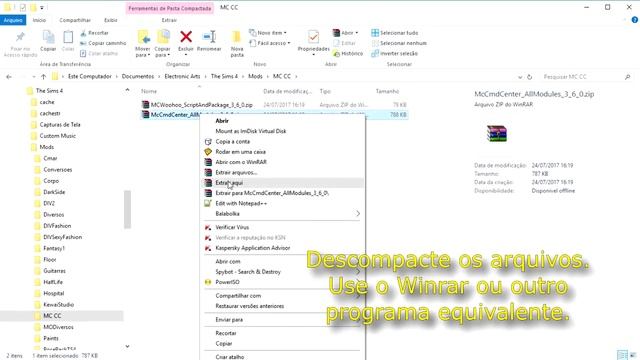Switch to the Exibir tab
640x360 pixels.
pyautogui.click(x=111, y=20)
